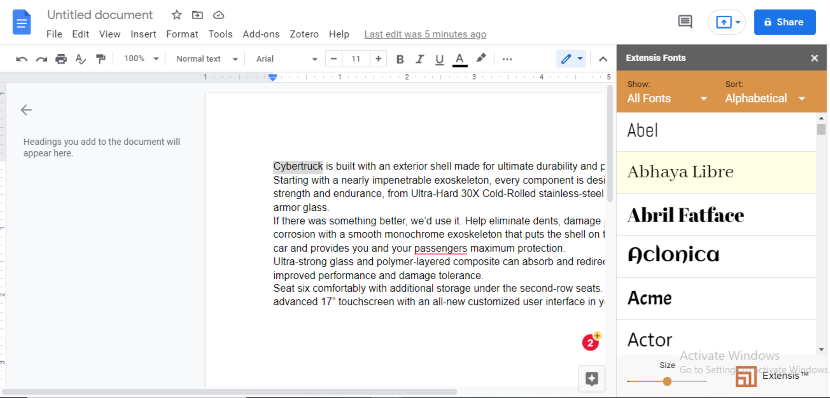Open the Zotero menu

(x=304, y=34)
